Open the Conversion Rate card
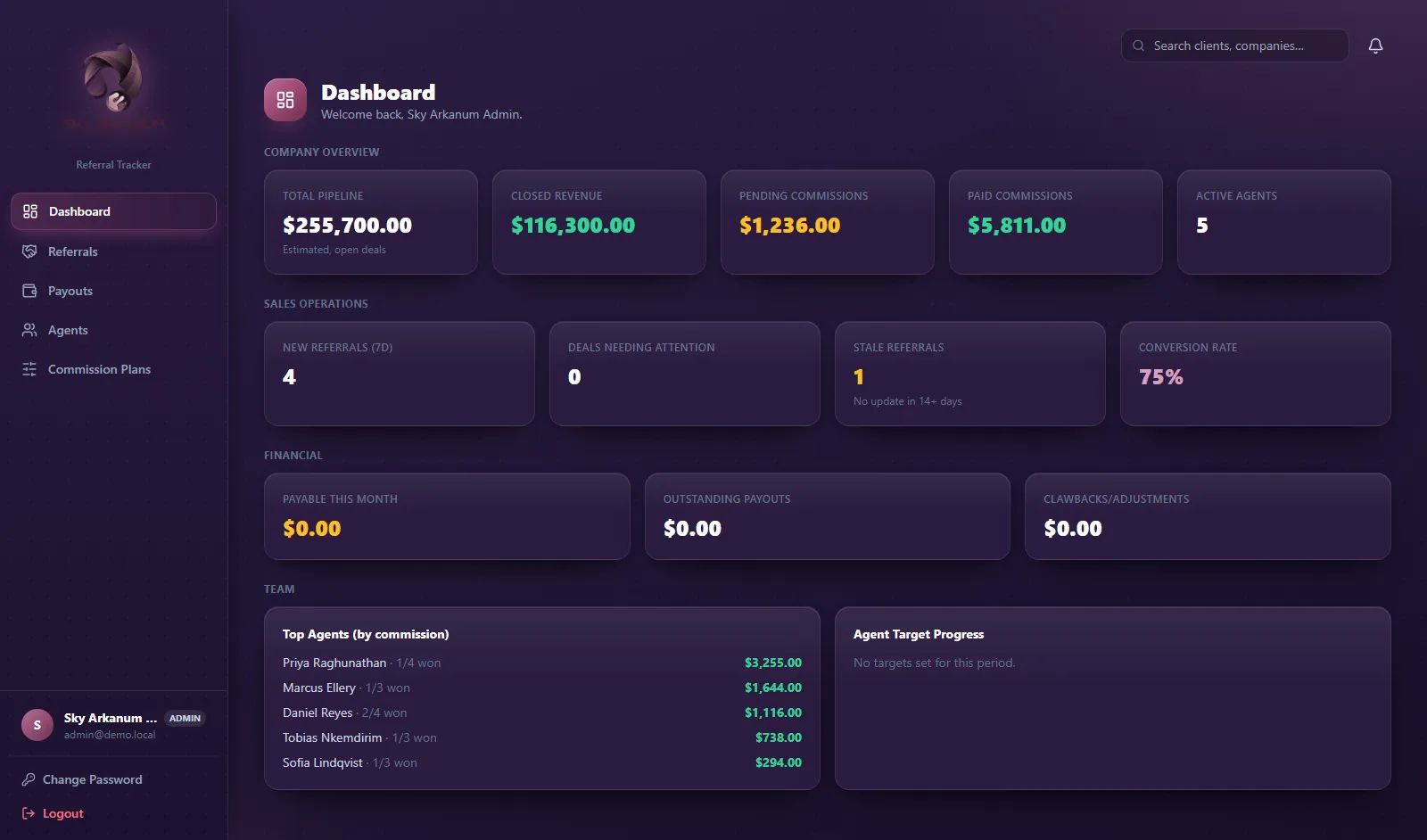This screenshot has height=840, width=1427. pos(1256,374)
